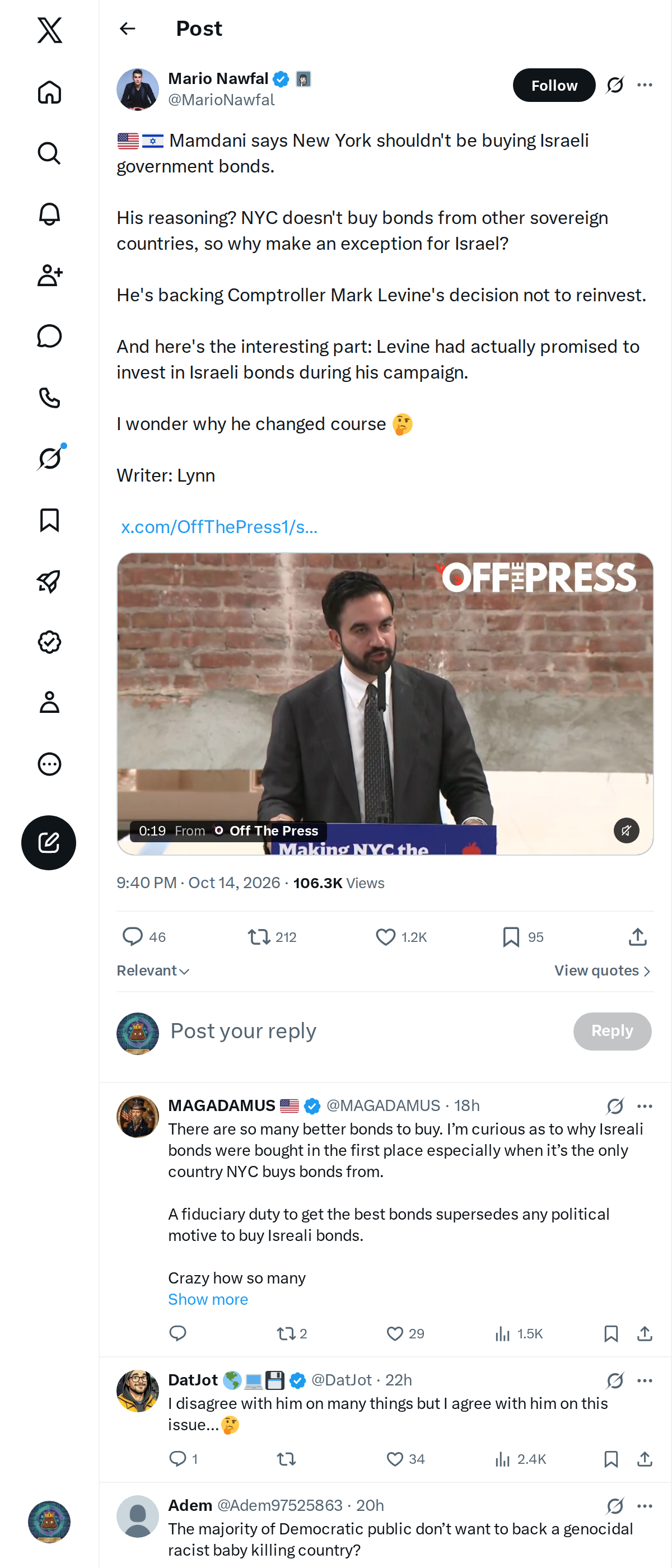Click the Post your reply field
The height and width of the screenshot is (1568, 672).
coord(365,1031)
